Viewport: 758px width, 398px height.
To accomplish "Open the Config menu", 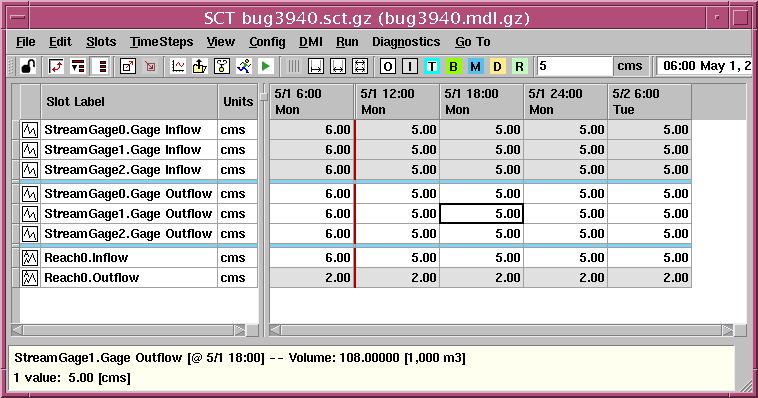I will pyautogui.click(x=267, y=42).
